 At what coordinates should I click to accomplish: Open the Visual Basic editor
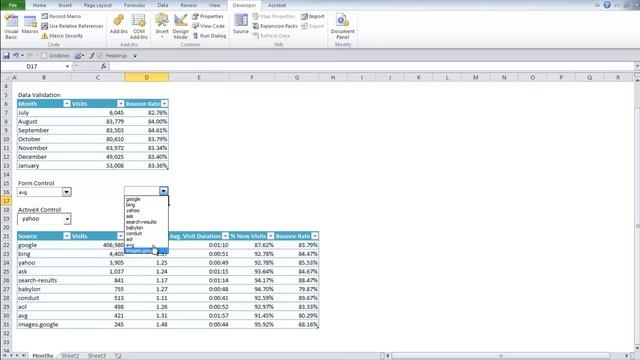pos(11,26)
